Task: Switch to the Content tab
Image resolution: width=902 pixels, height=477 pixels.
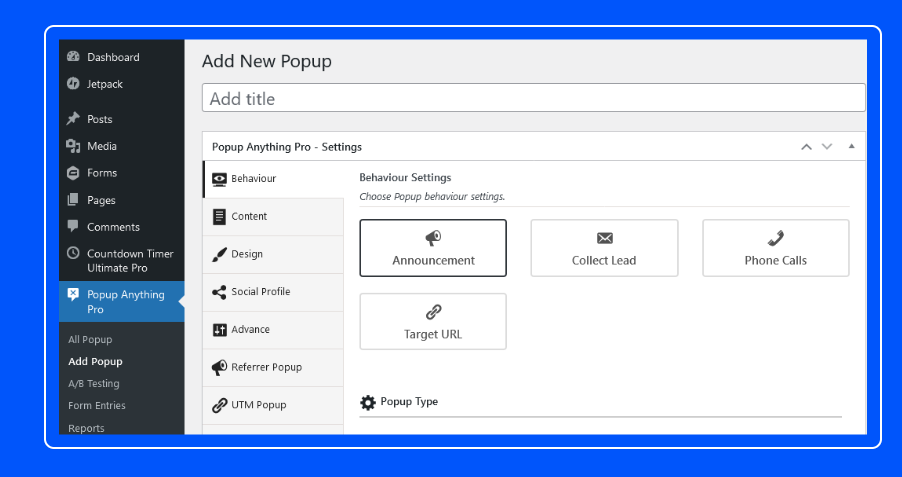Action: 273,217
